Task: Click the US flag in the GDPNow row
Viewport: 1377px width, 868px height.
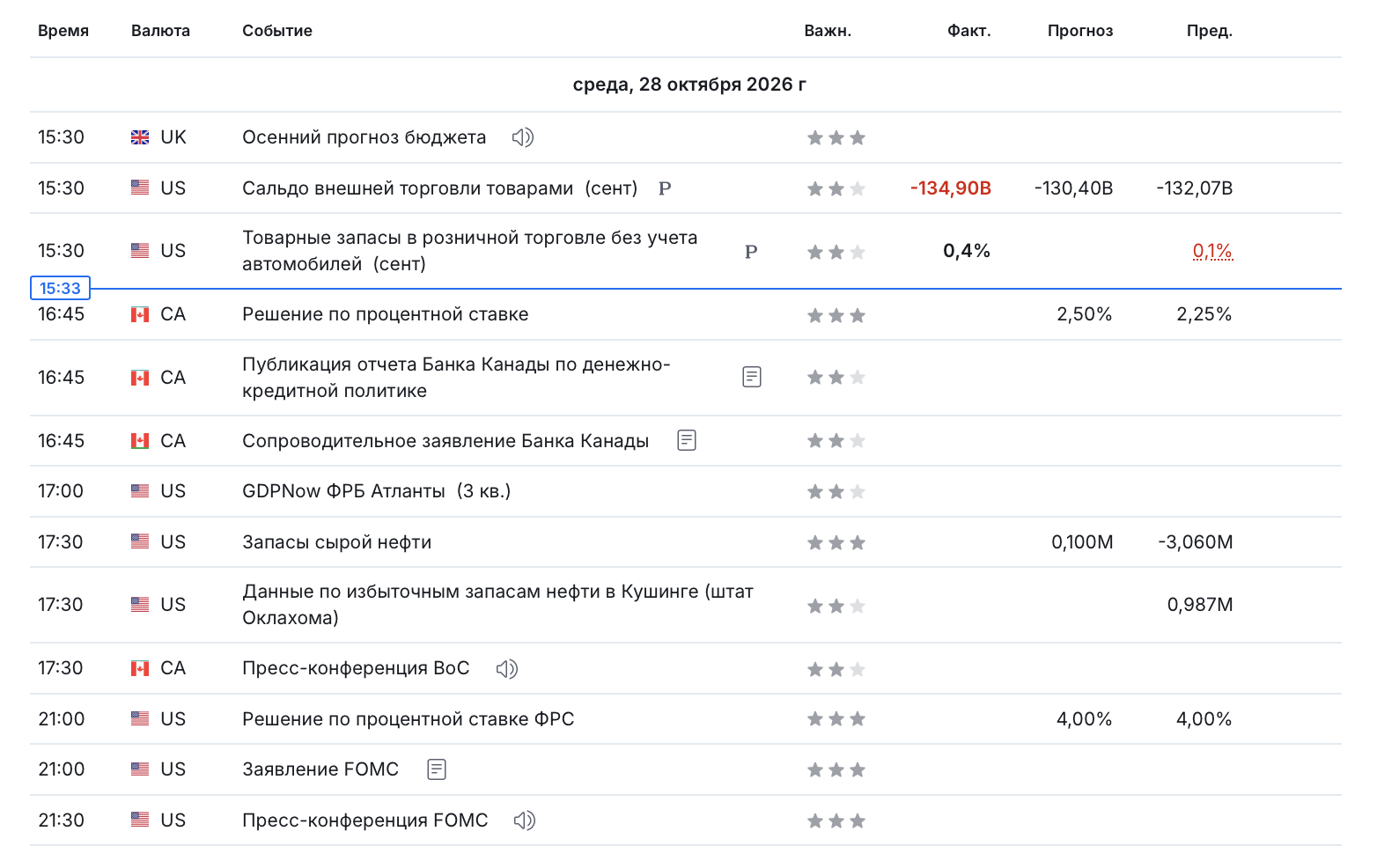Action: coord(140,491)
